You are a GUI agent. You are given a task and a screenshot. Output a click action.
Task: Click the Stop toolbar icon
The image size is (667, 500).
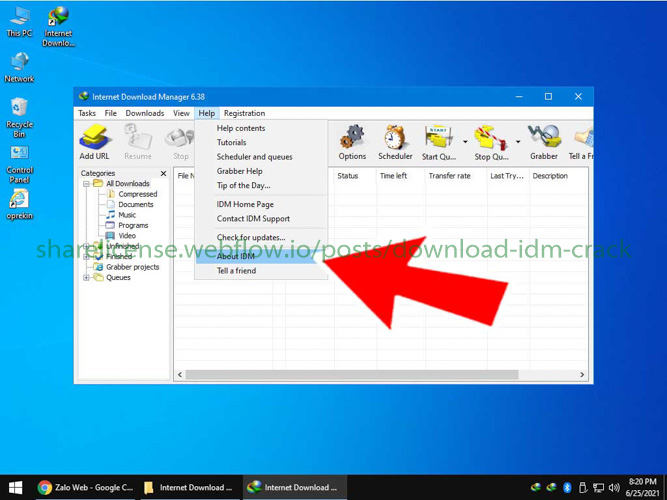point(180,142)
